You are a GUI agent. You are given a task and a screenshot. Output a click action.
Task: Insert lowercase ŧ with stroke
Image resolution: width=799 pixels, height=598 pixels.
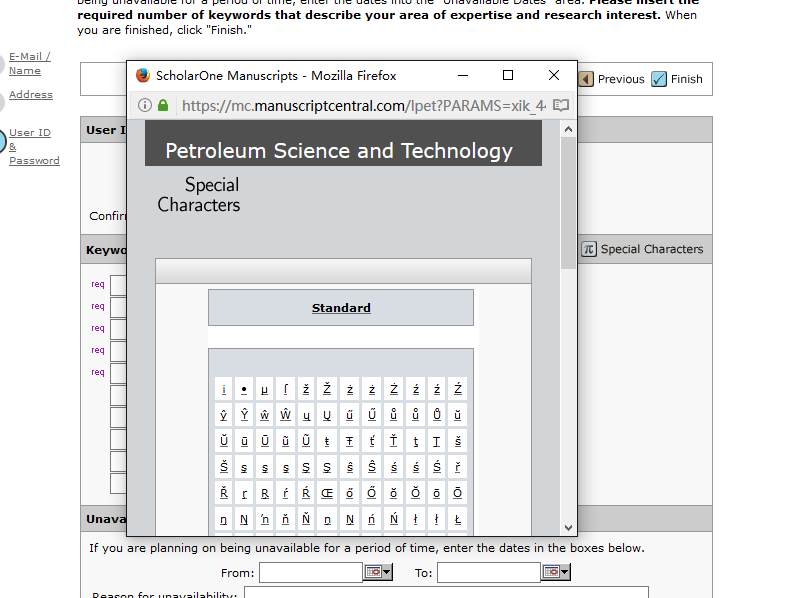pyautogui.click(x=327, y=441)
